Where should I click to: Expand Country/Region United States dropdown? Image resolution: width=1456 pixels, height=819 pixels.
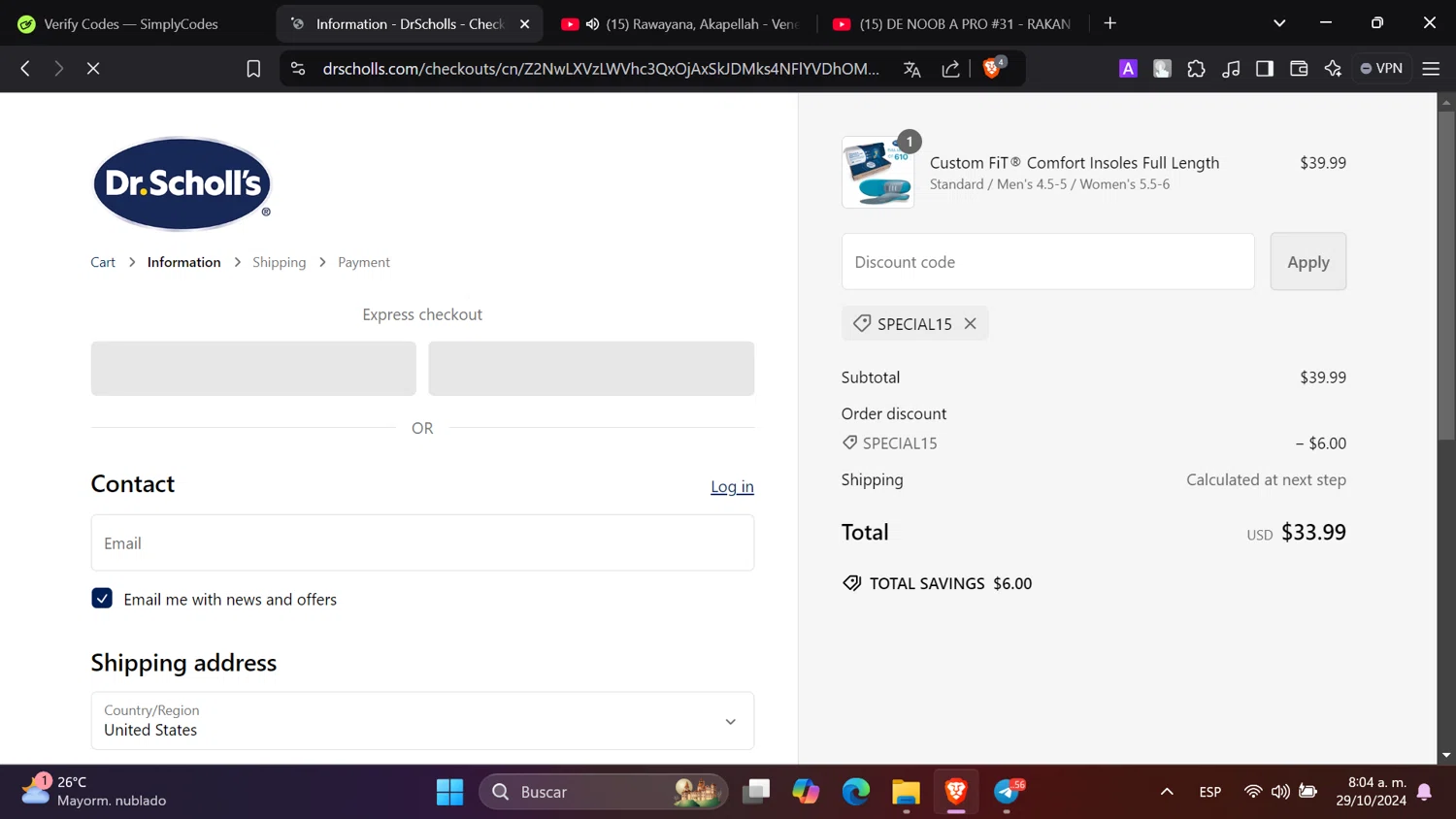tap(422, 721)
